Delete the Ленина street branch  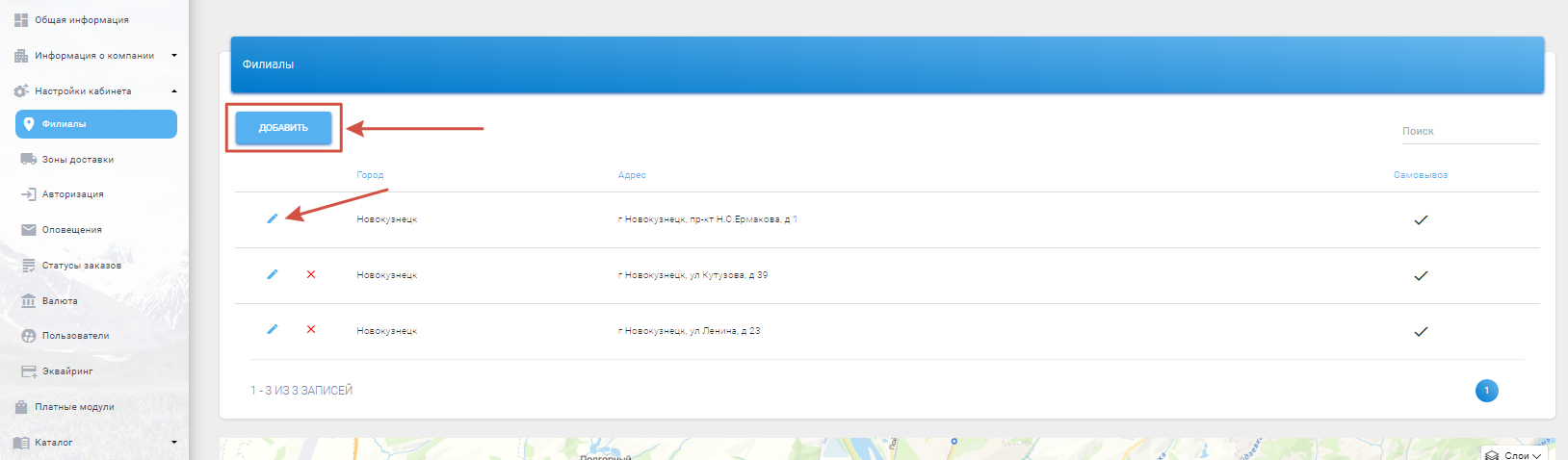coord(311,329)
